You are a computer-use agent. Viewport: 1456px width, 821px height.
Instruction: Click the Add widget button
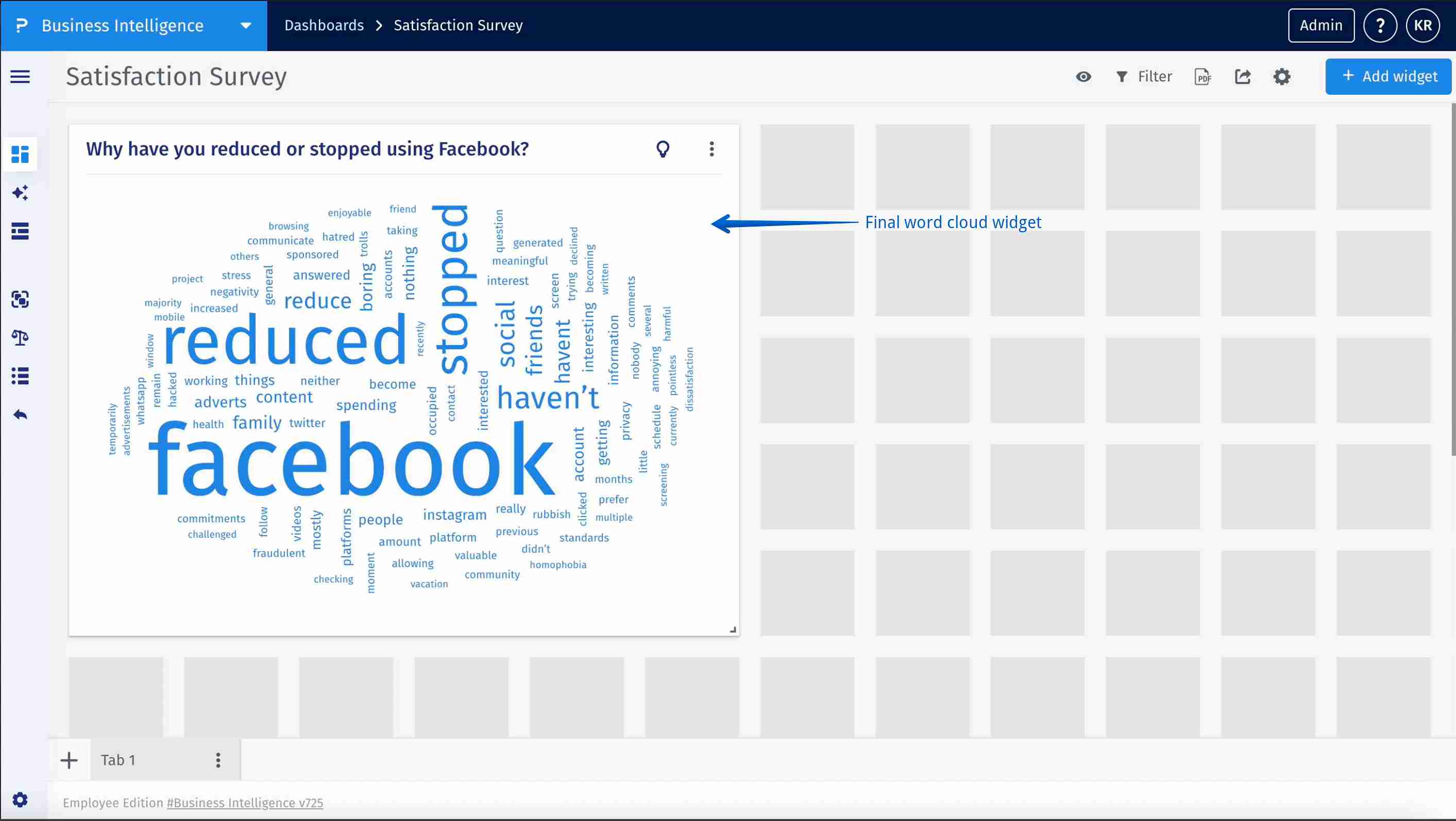click(1388, 77)
